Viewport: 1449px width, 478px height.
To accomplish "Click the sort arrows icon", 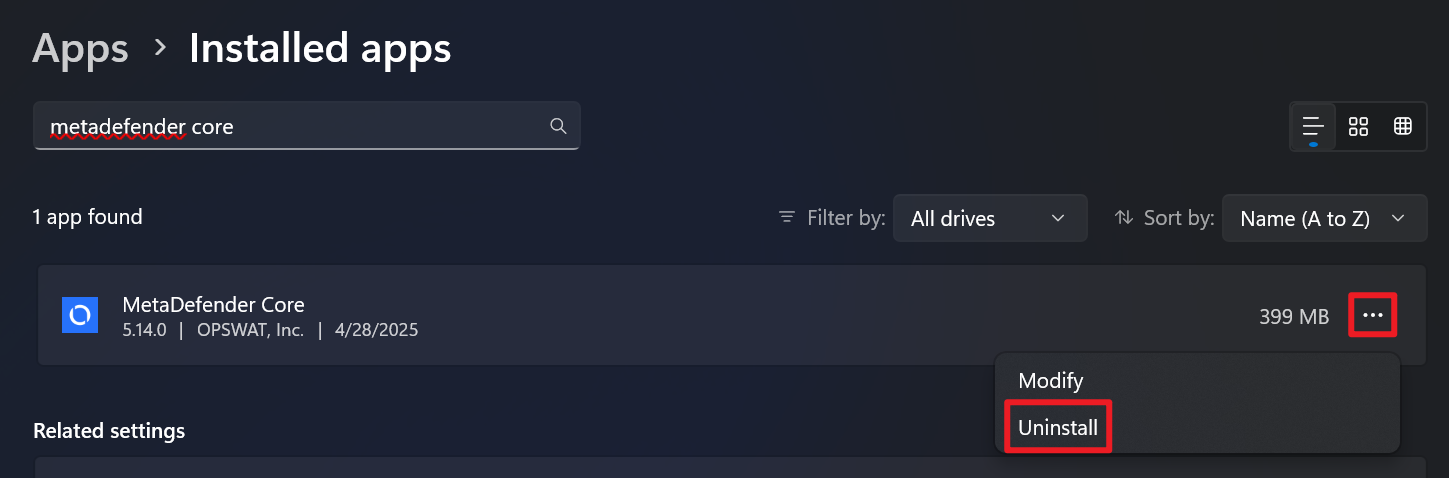I will (x=1123, y=217).
